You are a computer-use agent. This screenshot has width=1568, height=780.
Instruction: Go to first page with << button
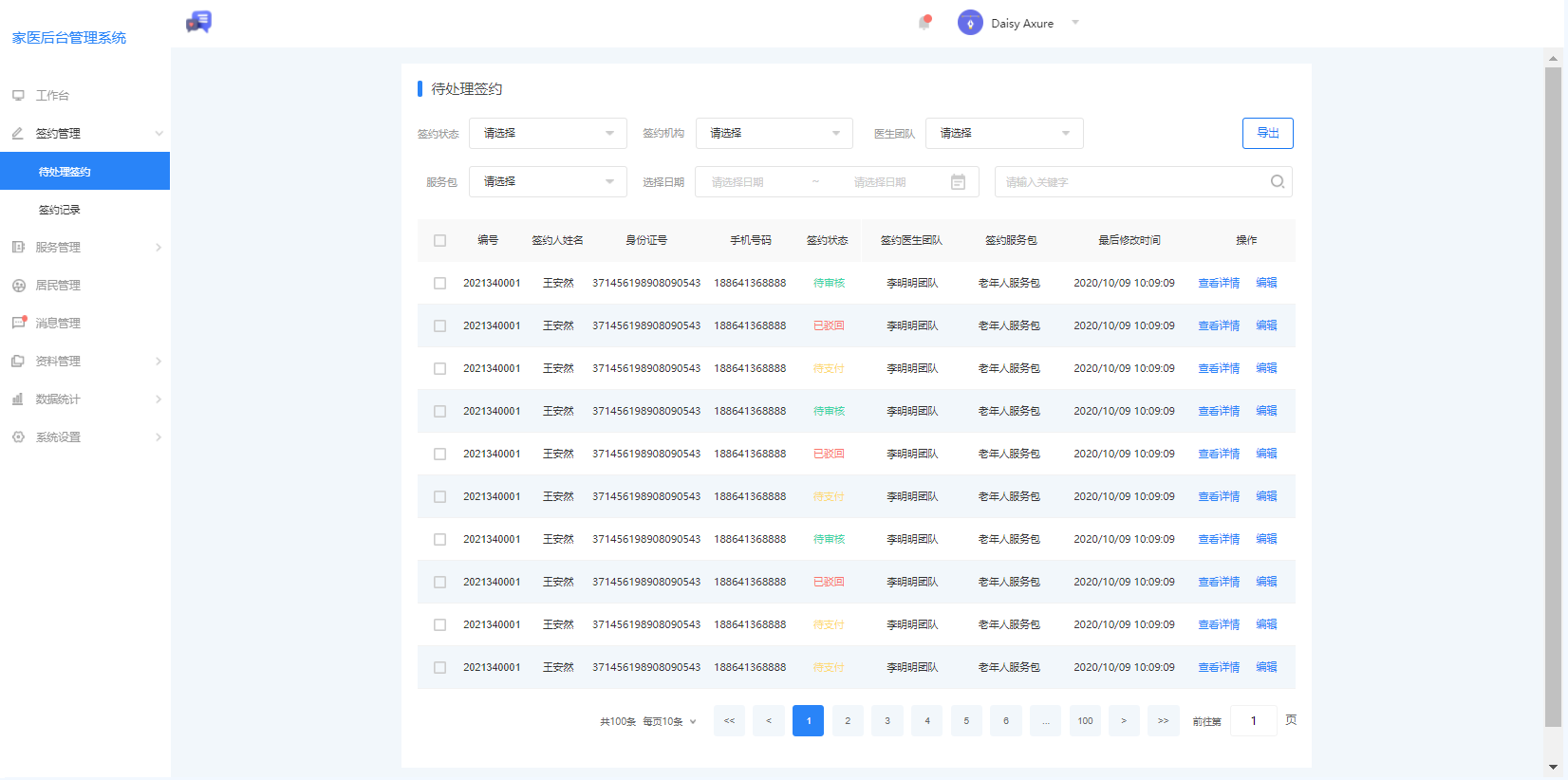729,720
